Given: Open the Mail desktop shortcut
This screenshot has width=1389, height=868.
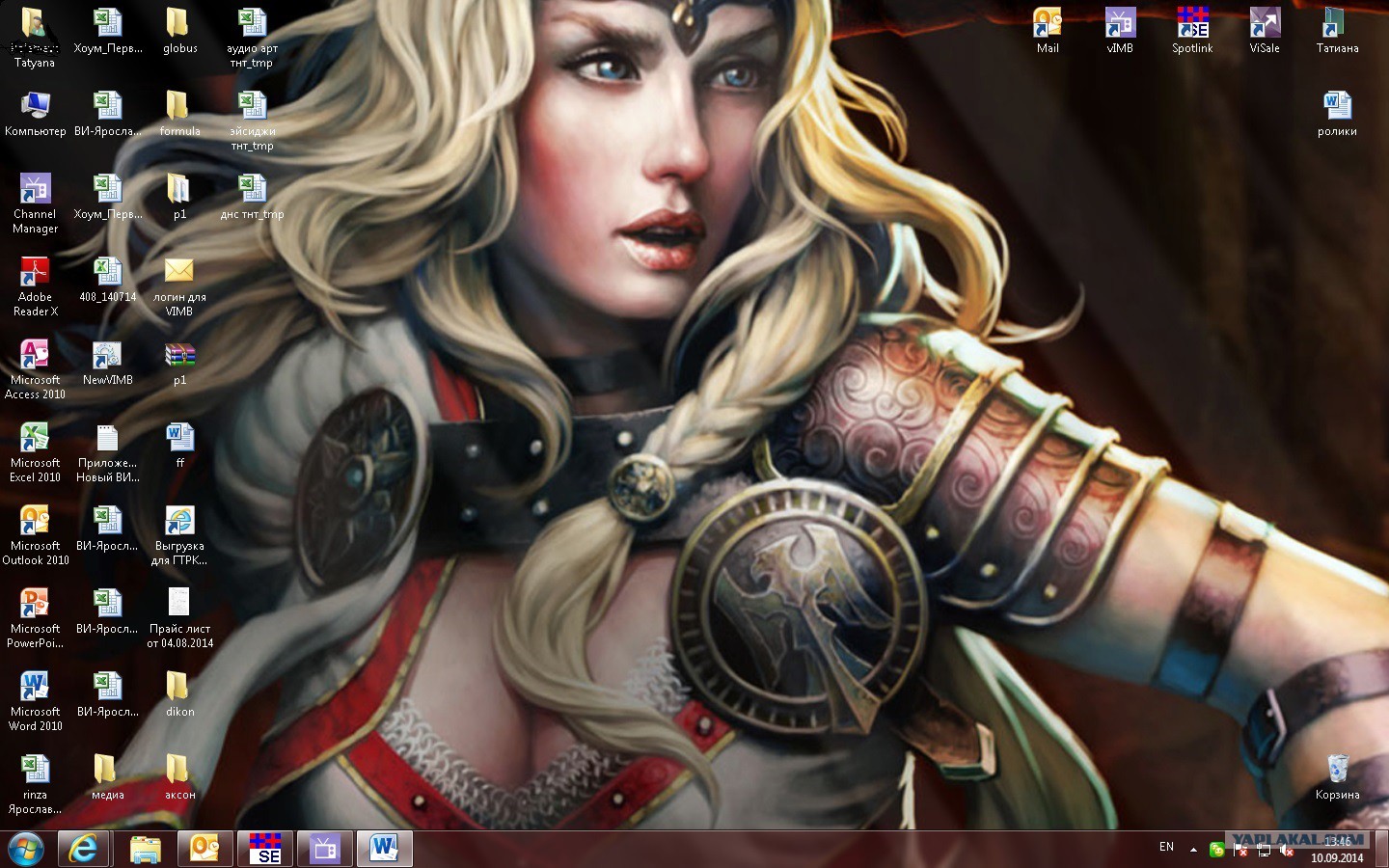Looking at the screenshot, I should (1048, 32).
